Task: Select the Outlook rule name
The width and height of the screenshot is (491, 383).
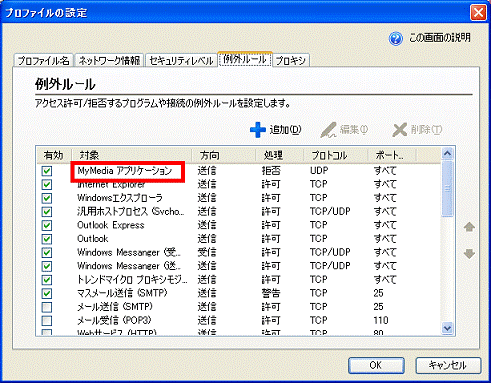Action: [93, 239]
